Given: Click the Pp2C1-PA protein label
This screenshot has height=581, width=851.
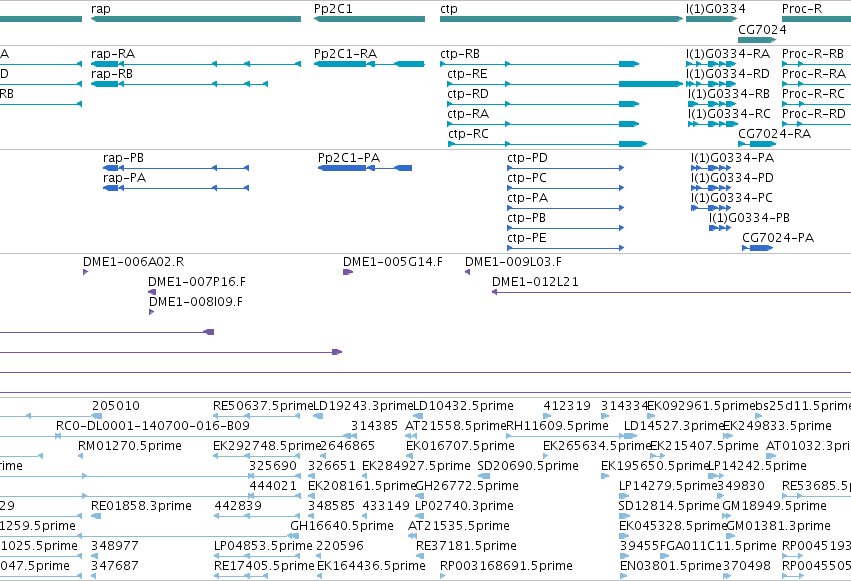Looking at the screenshot, I should [349, 158].
